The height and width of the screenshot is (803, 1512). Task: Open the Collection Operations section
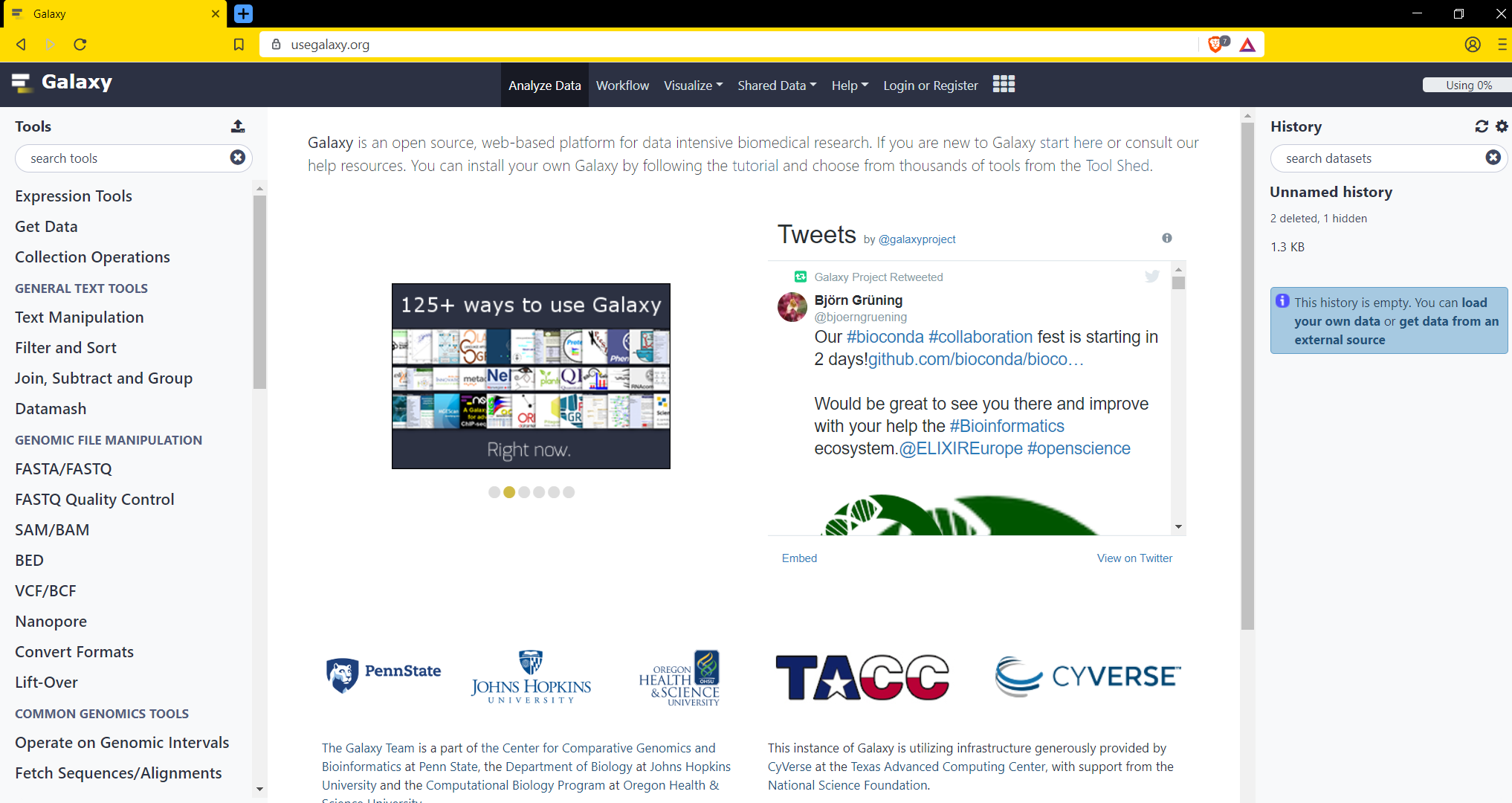click(x=92, y=257)
